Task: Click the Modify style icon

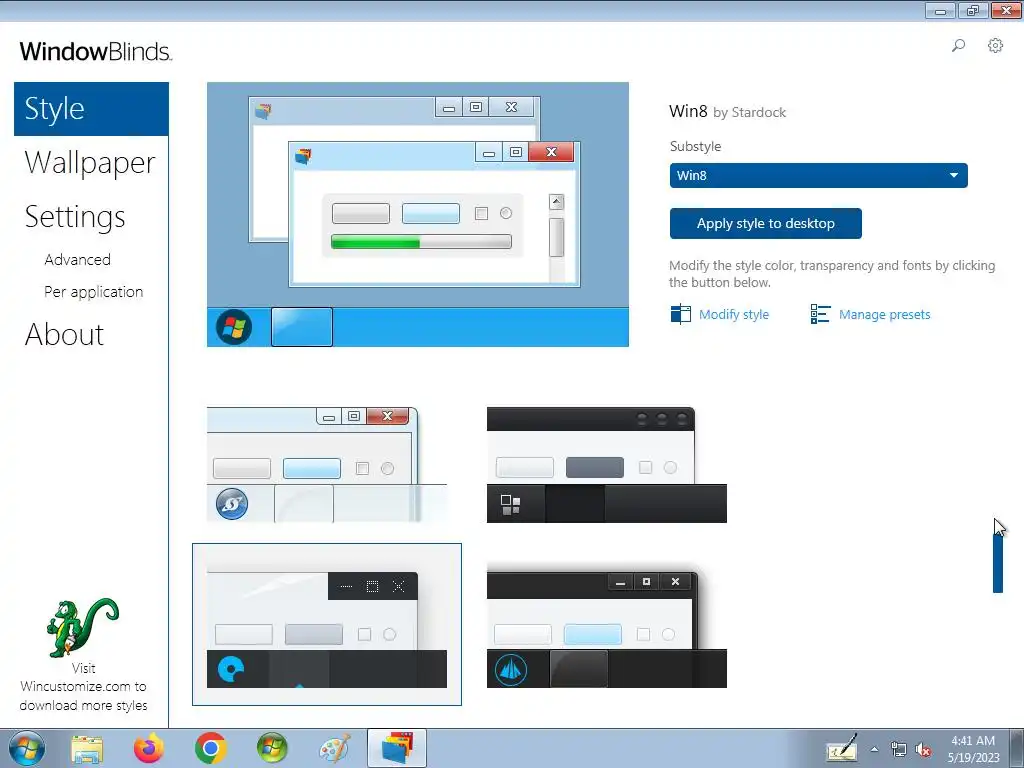Action: (680, 314)
